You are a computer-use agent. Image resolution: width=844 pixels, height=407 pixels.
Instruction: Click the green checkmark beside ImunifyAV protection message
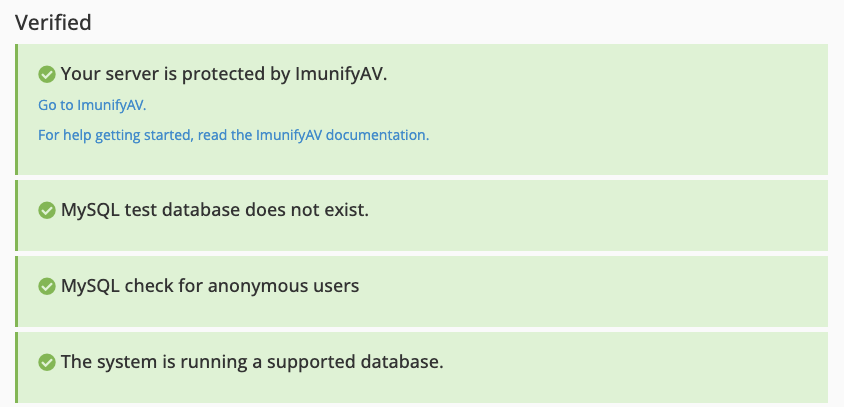click(x=46, y=74)
